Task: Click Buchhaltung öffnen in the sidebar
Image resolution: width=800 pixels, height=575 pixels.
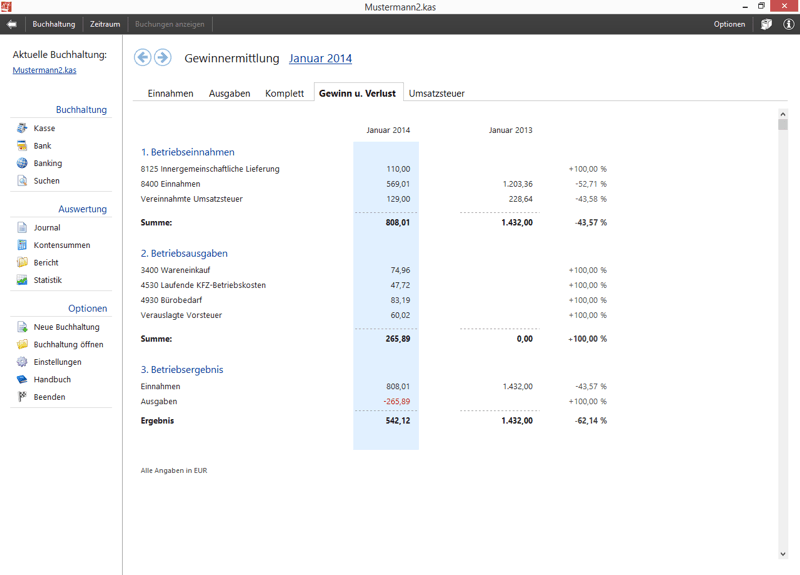Action: [68, 344]
